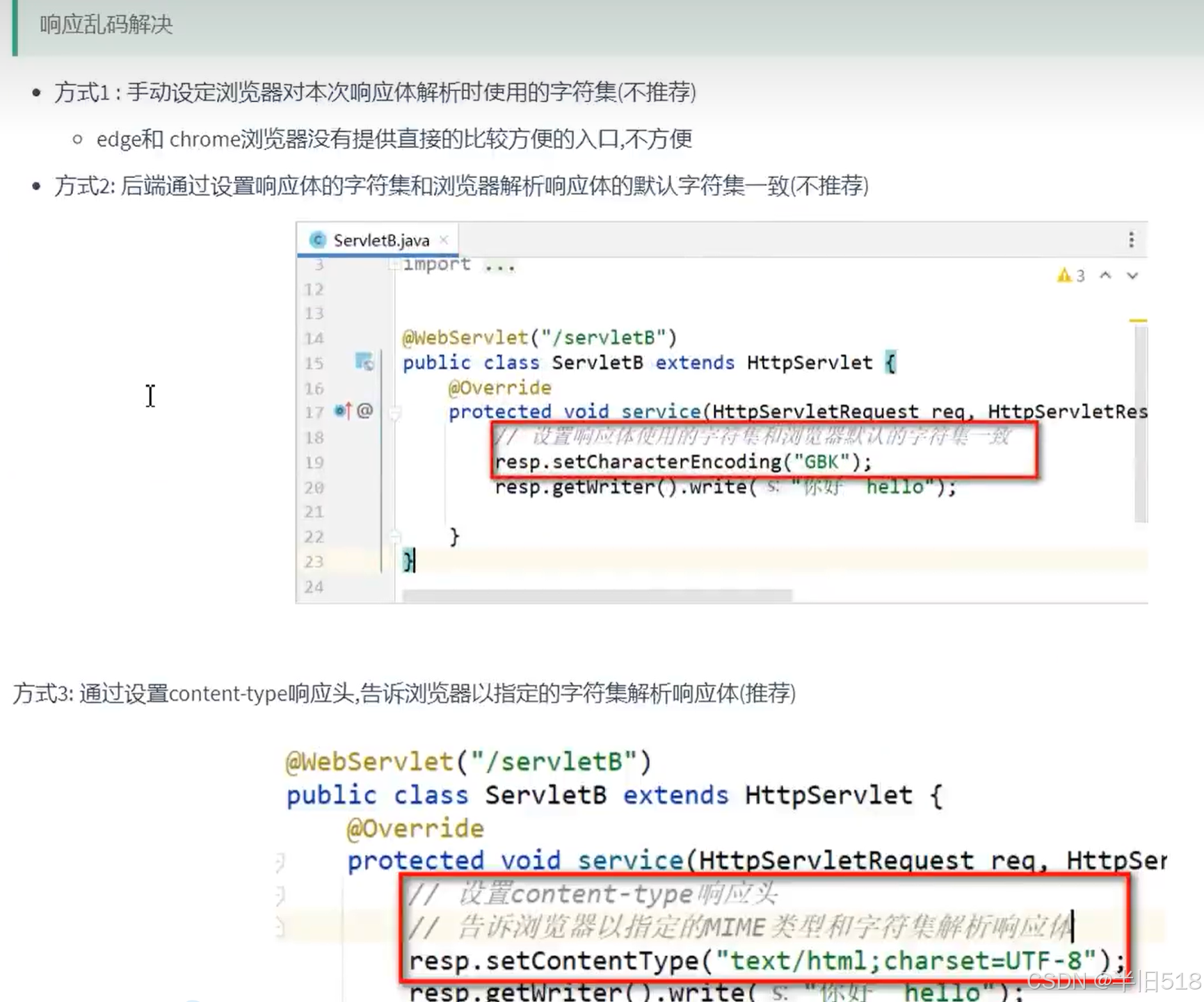Click the 方式3 paragraph about content-type
1204x1002 pixels.
404,693
